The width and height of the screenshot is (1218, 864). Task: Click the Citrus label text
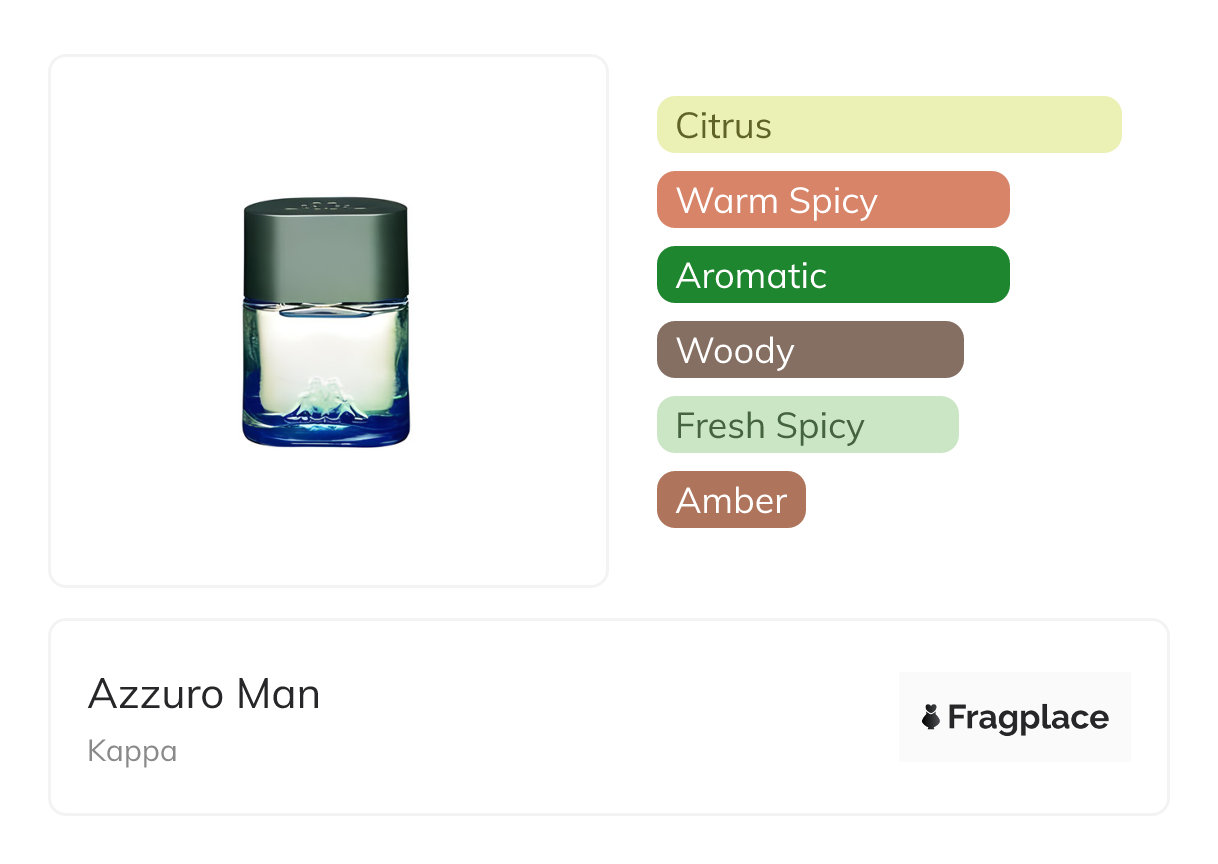coord(724,126)
